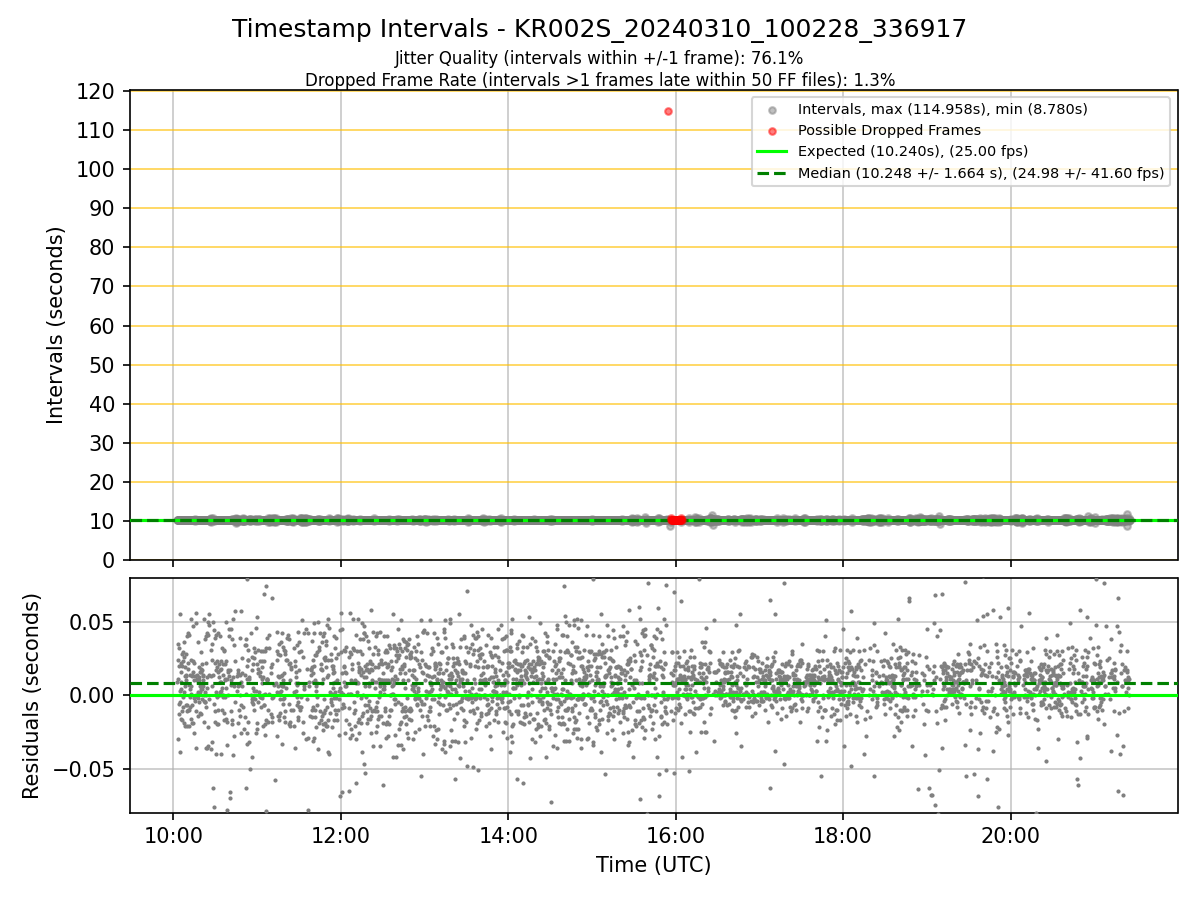Click the 18:00 x-axis tick label
This screenshot has width=1200, height=900.
pos(842,835)
